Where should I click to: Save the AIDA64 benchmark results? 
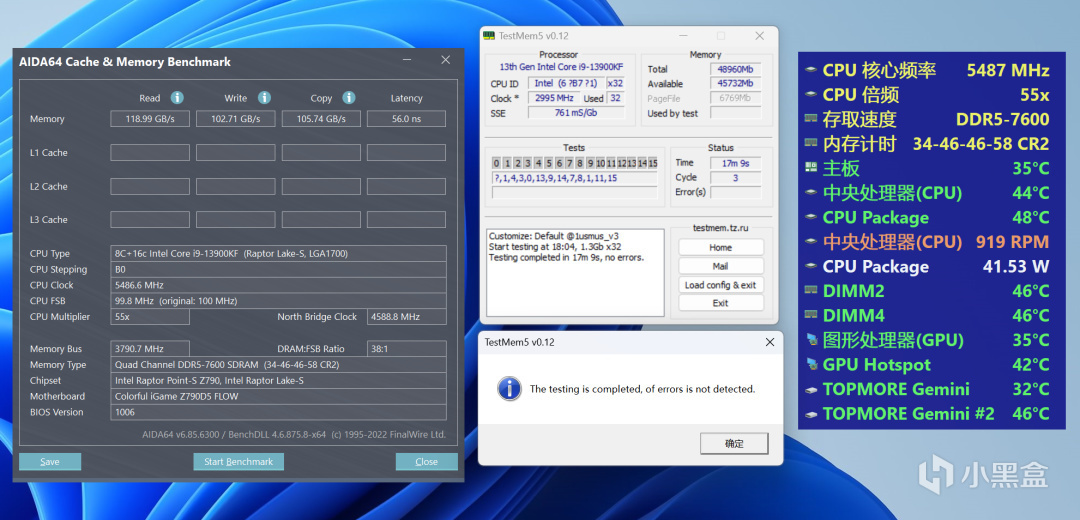[x=50, y=462]
